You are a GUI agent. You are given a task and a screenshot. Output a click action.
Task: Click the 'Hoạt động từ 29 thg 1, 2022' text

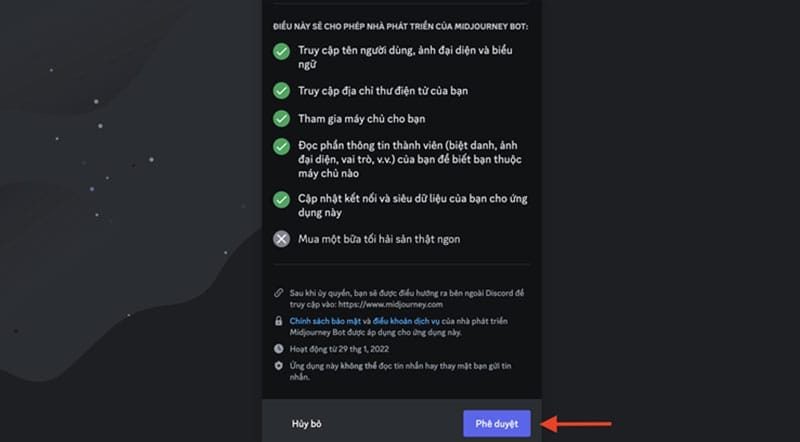[339, 349]
